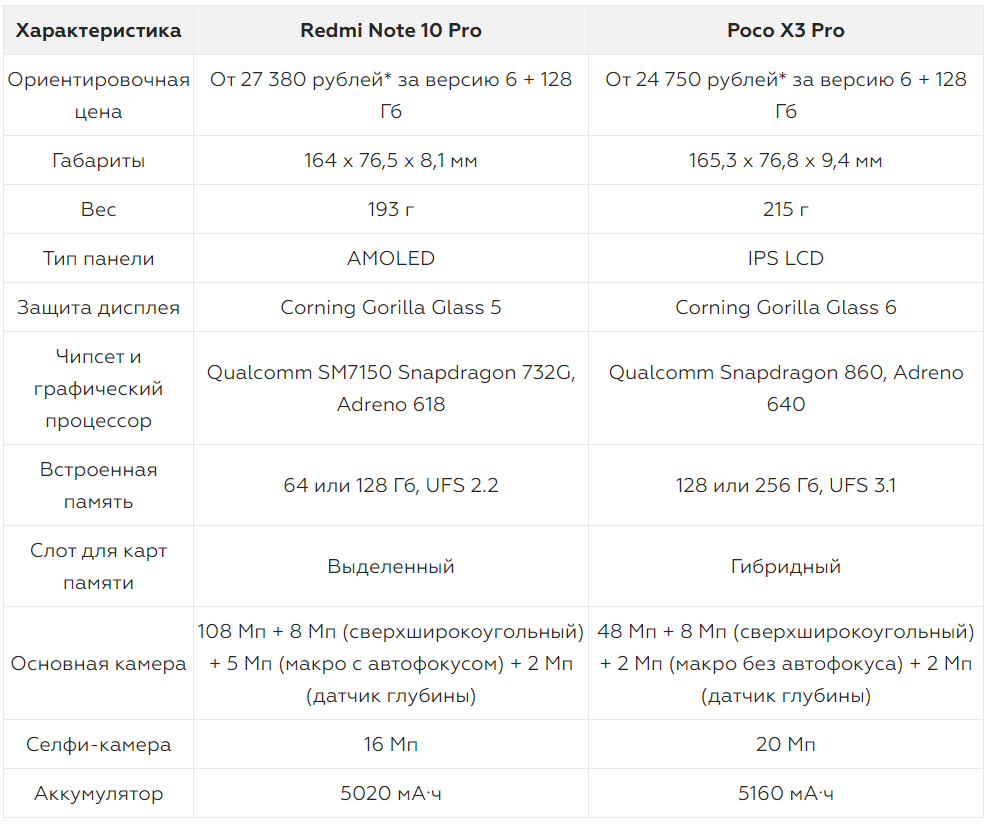Image resolution: width=990 pixels, height=824 pixels.
Task: Click the Poco X3 Pro column header
Action: (785, 30)
